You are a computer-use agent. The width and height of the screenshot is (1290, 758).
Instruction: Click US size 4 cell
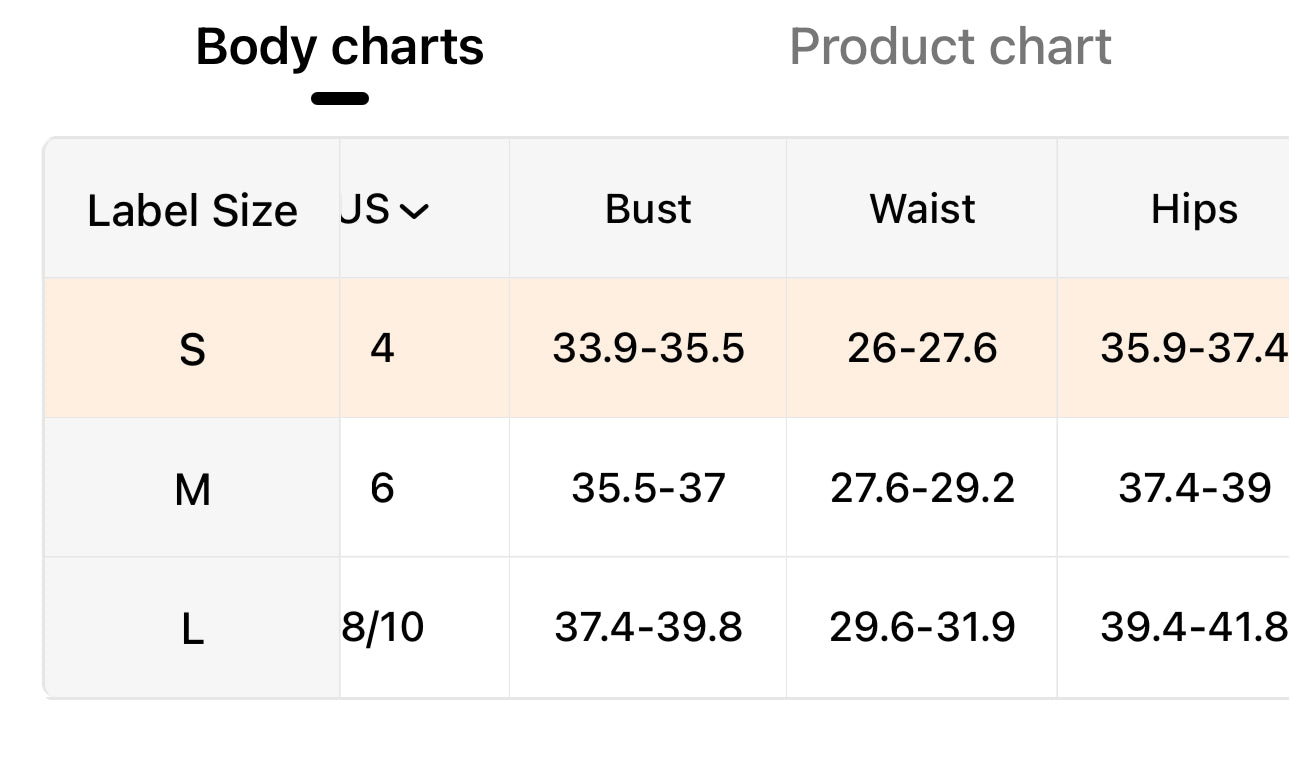[x=382, y=348]
